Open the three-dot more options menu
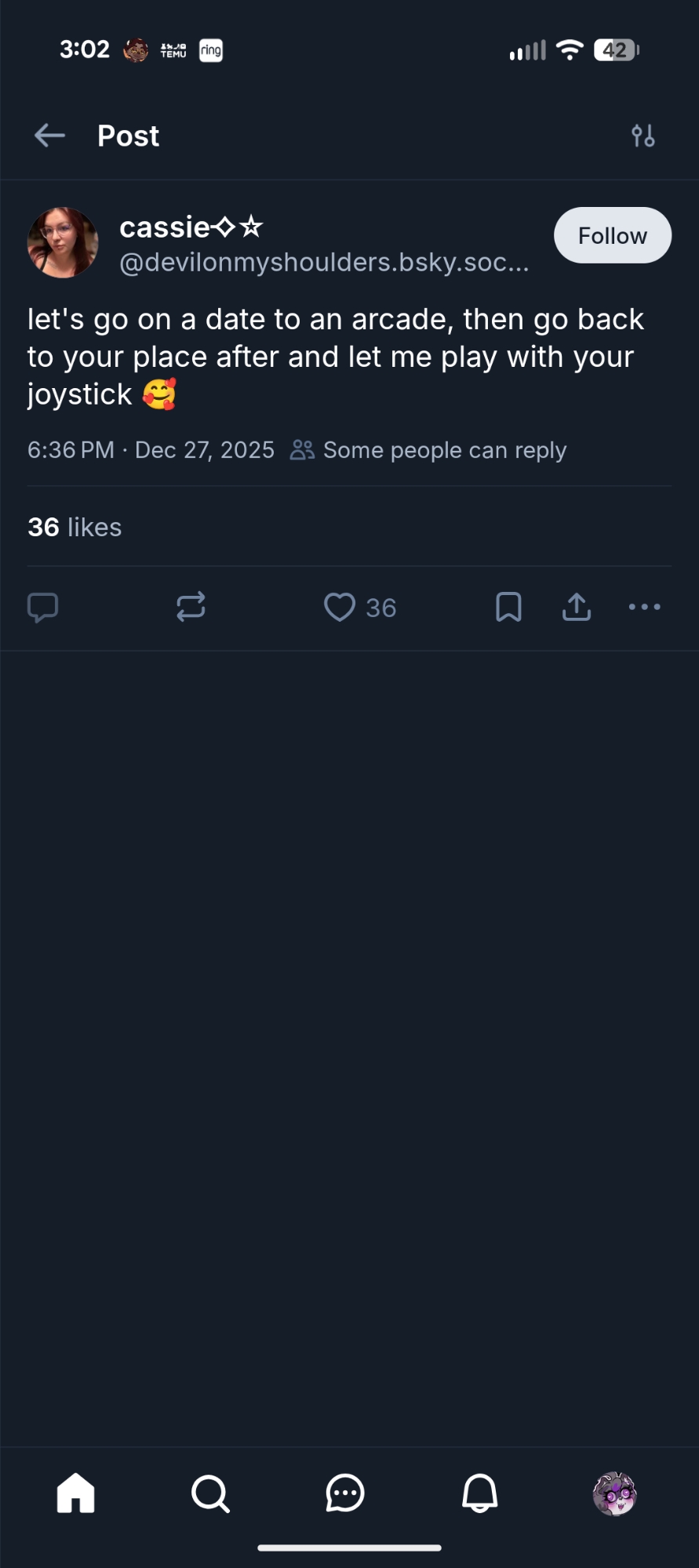This screenshot has width=699, height=1568. [645, 607]
